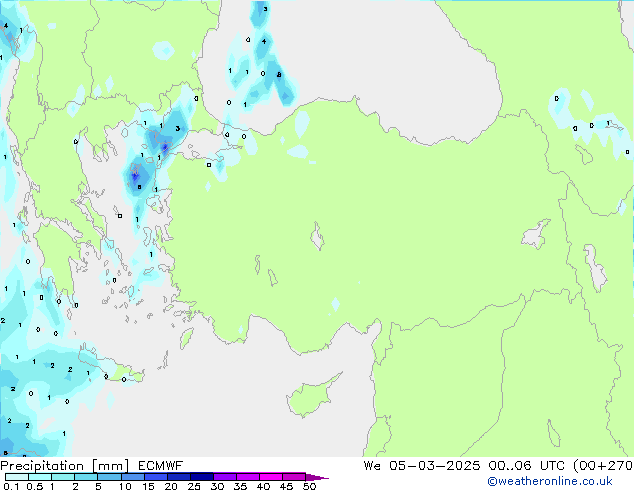
Task: Click the 'ECMWF' model label
Action: click(x=161, y=466)
